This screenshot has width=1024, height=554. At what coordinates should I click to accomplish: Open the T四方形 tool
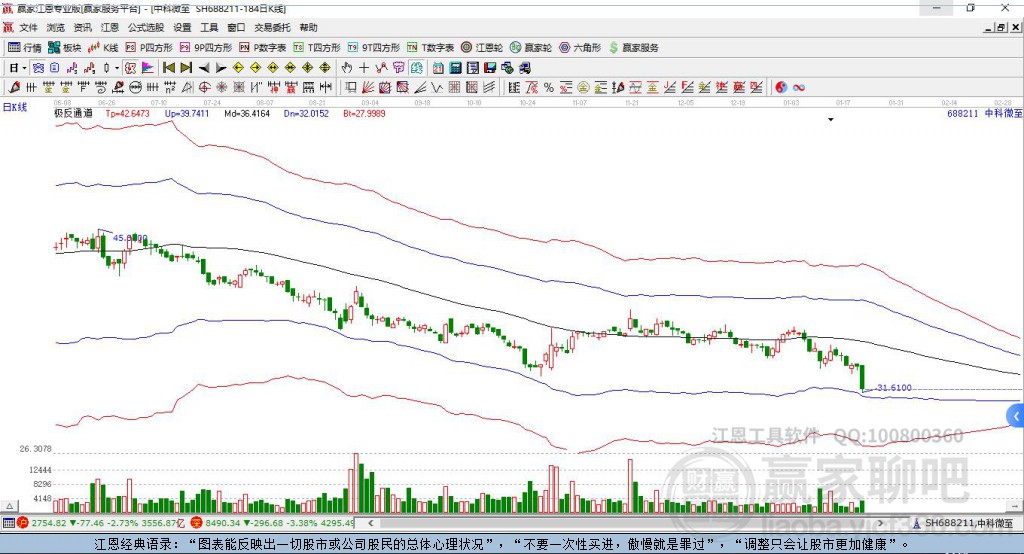[x=317, y=48]
